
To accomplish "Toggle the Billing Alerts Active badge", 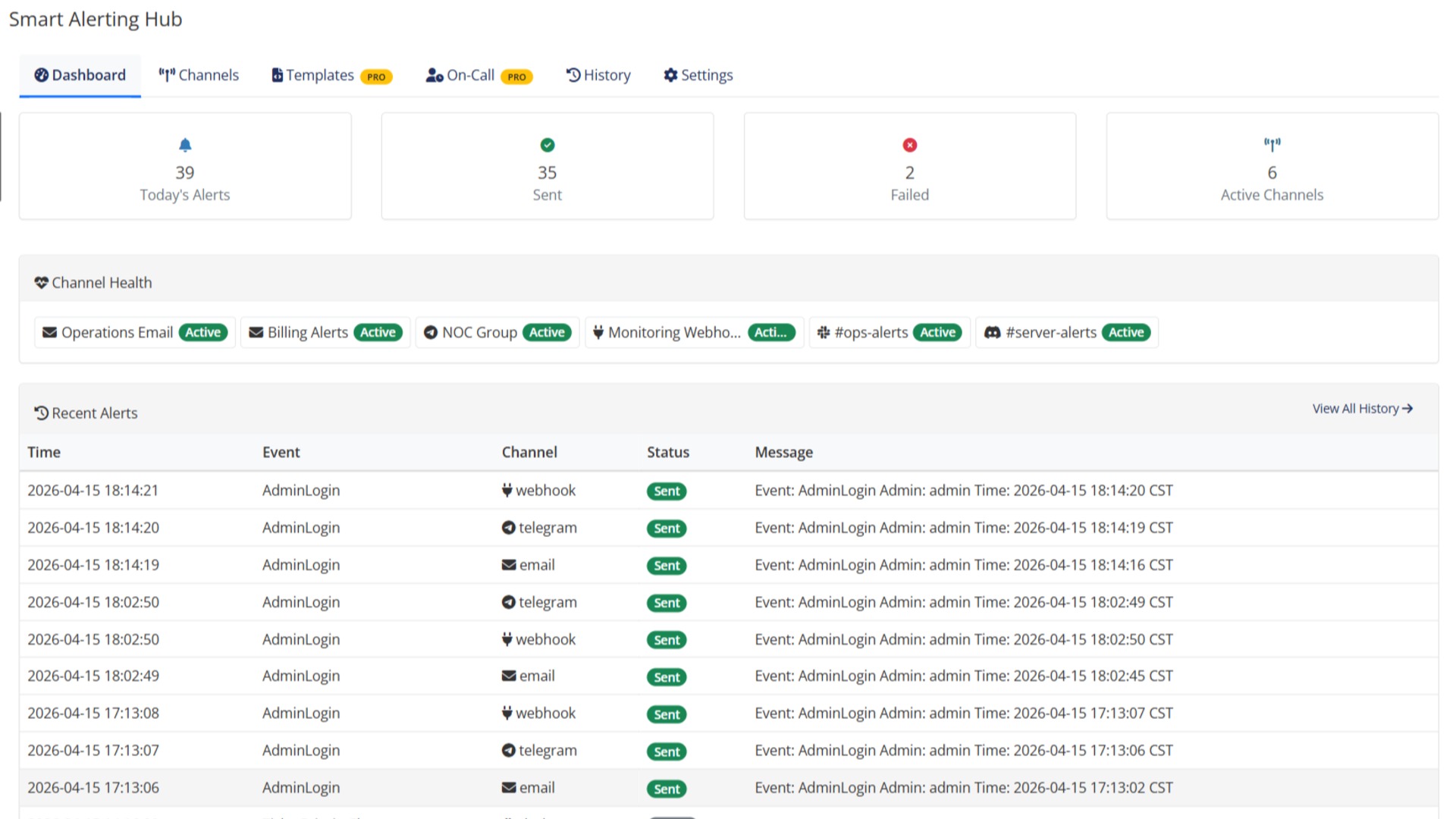I will (x=378, y=332).
